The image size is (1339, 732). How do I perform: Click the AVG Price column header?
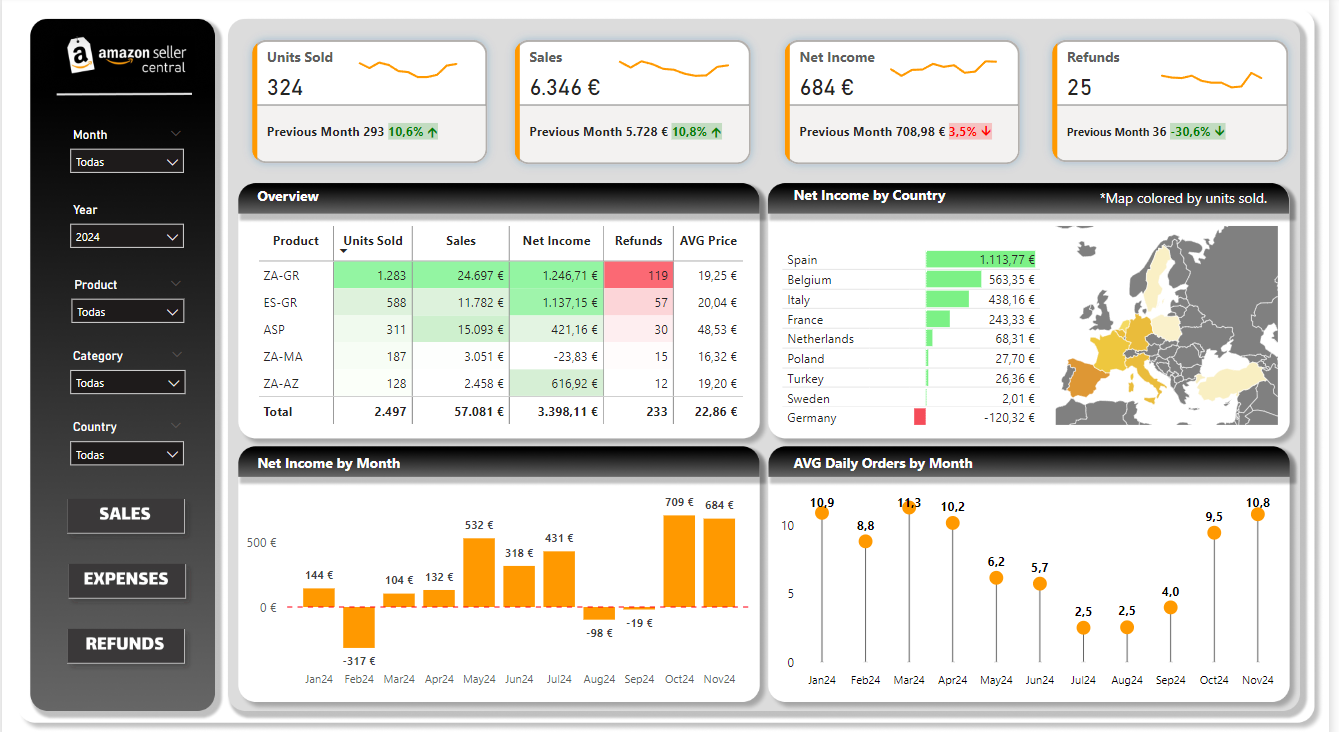click(x=708, y=241)
